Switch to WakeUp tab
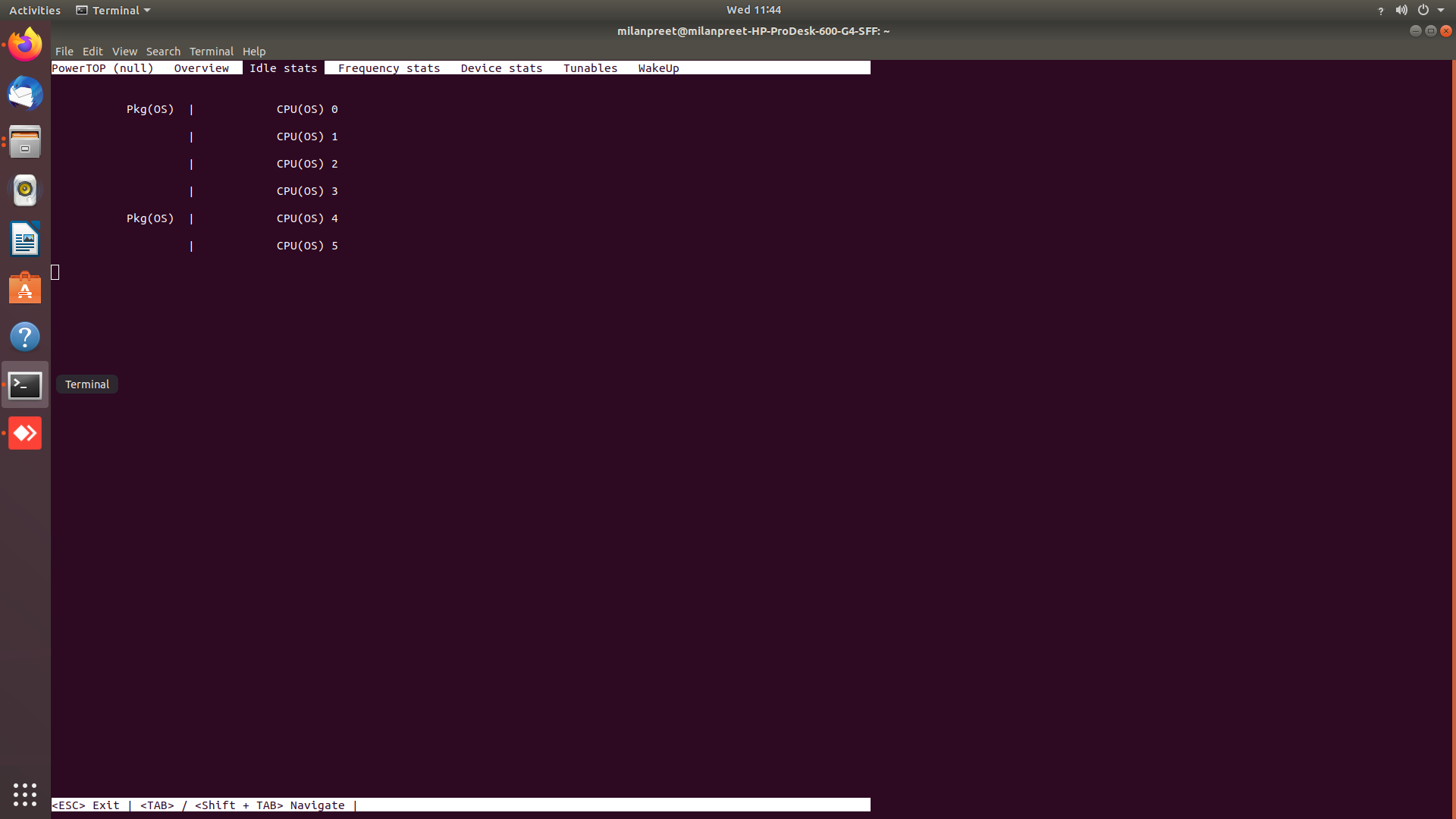Screen dimensions: 1456x819 point(658,68)
